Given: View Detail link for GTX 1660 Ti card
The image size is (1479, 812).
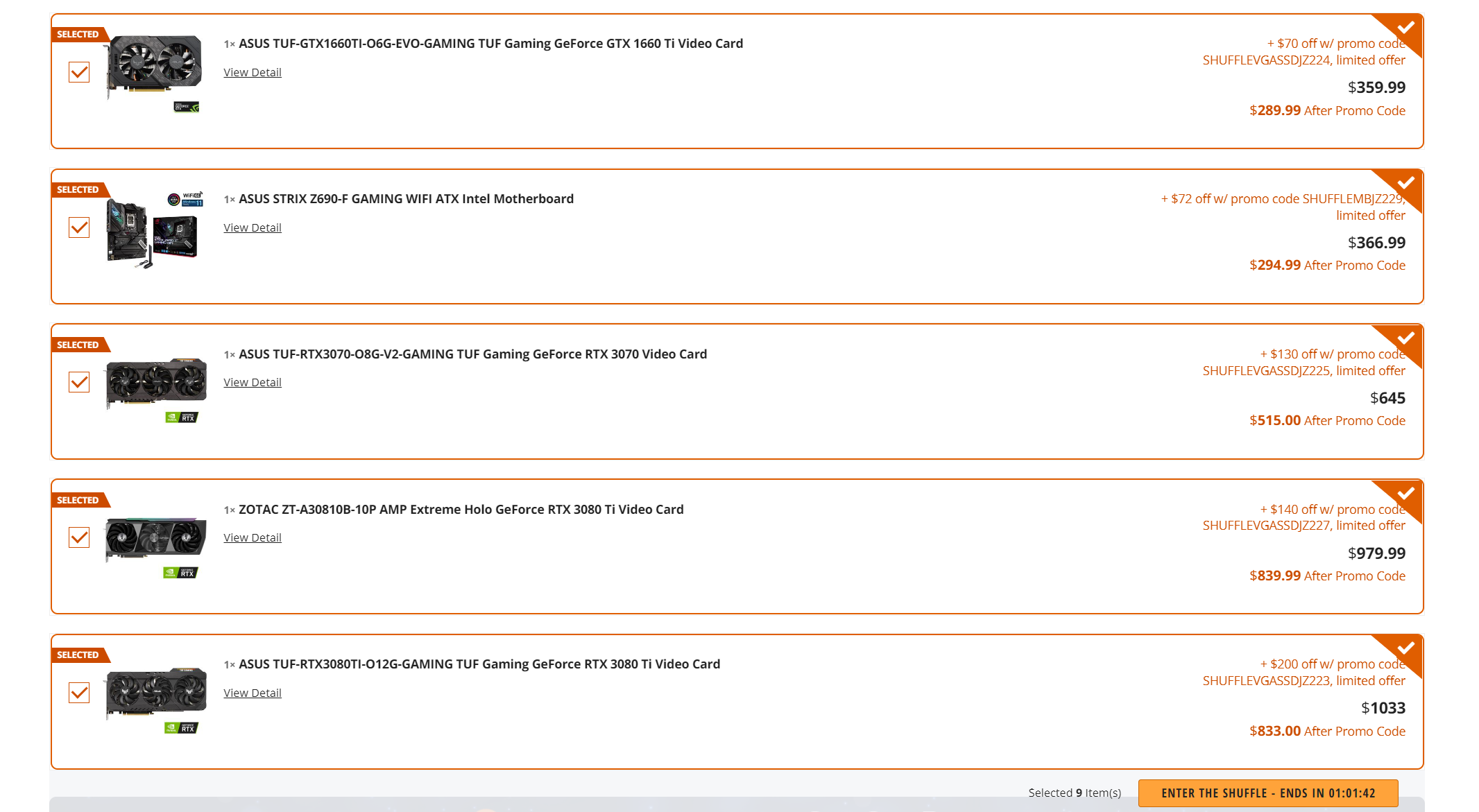Looking at the screenshot, I should pyautogui.click(x=252, y=72).
